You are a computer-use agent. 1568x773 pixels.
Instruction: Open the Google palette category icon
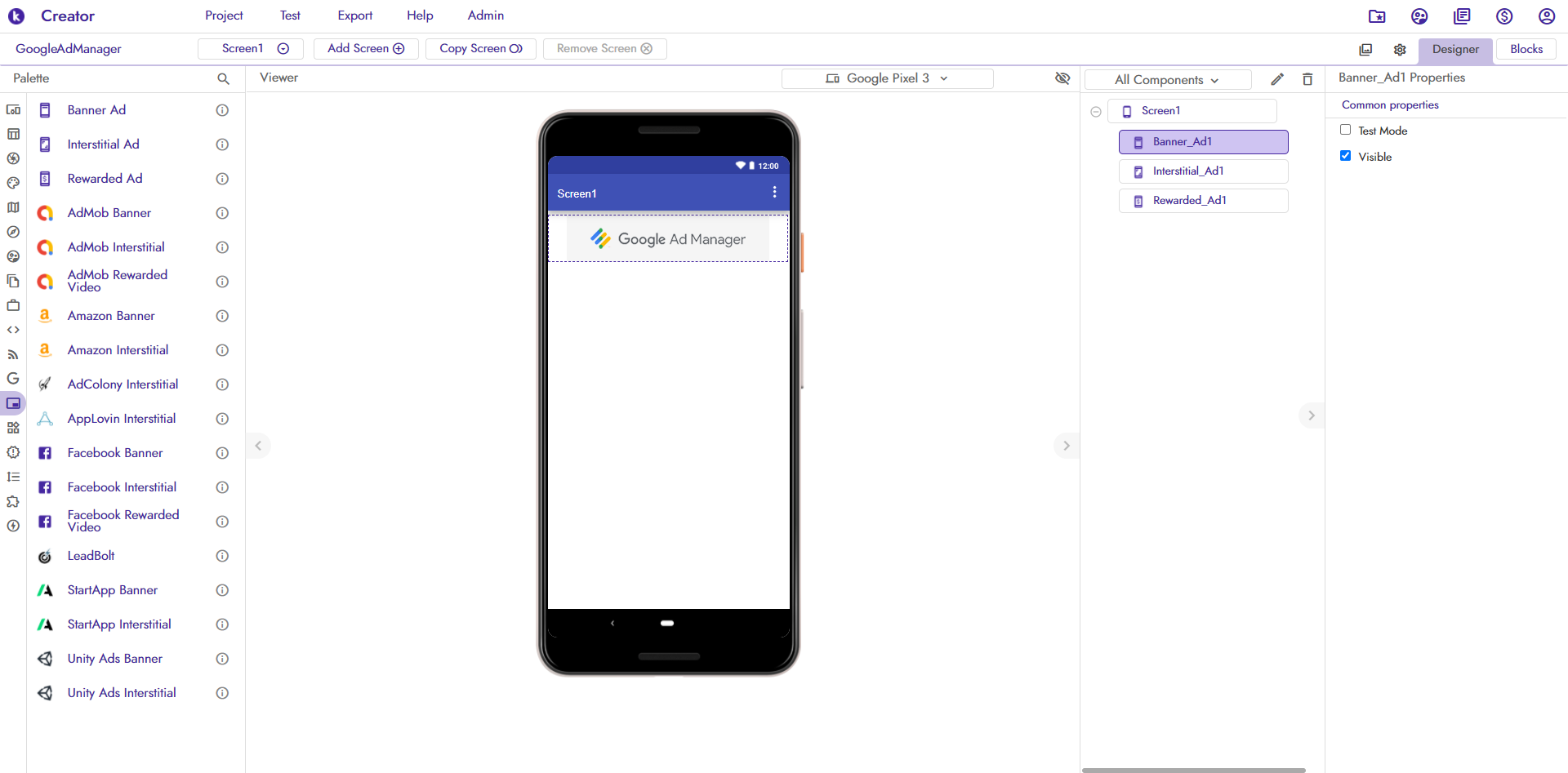click(13, 379)
